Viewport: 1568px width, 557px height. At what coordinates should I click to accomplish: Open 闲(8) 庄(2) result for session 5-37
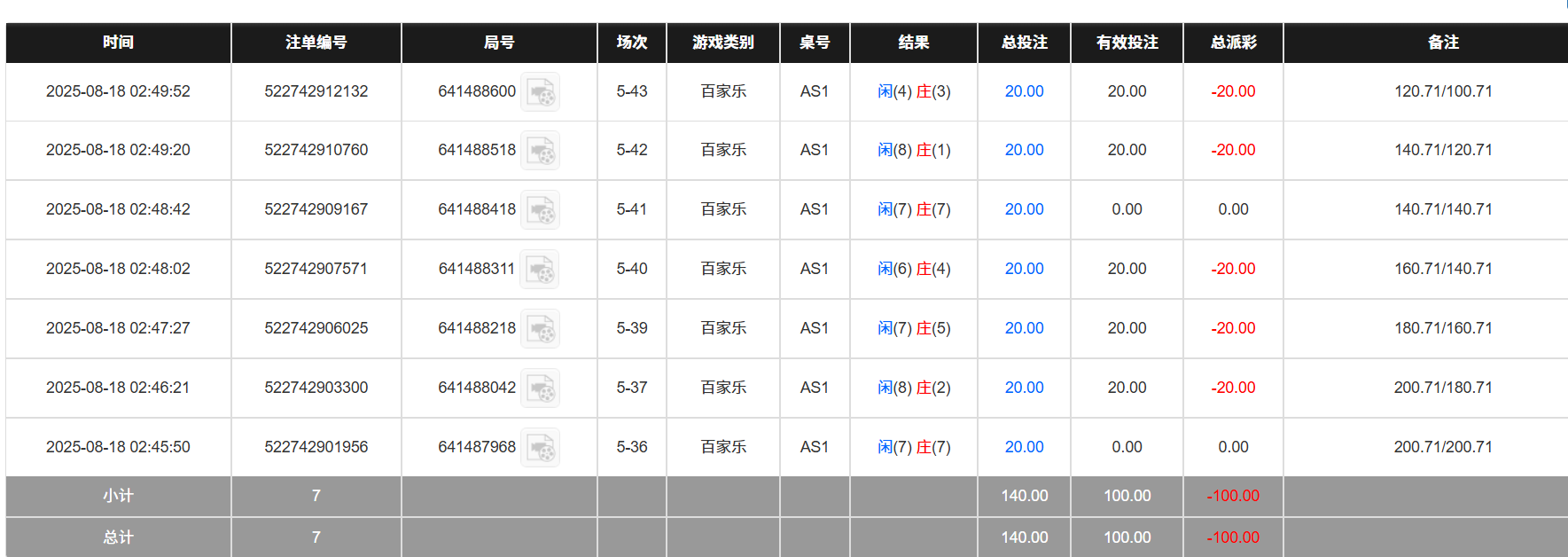(x=914, y=388)
